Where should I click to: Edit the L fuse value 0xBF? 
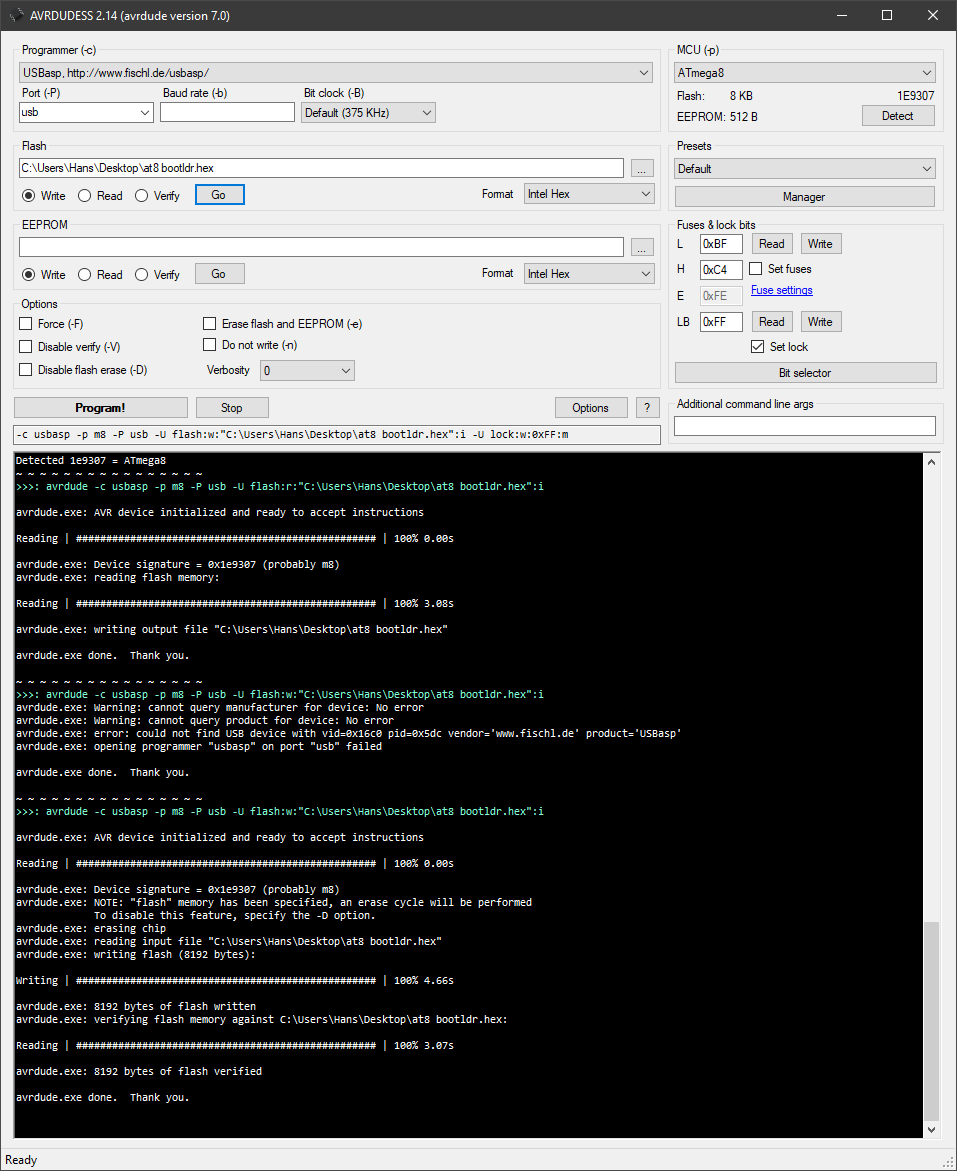coord(721,243)
